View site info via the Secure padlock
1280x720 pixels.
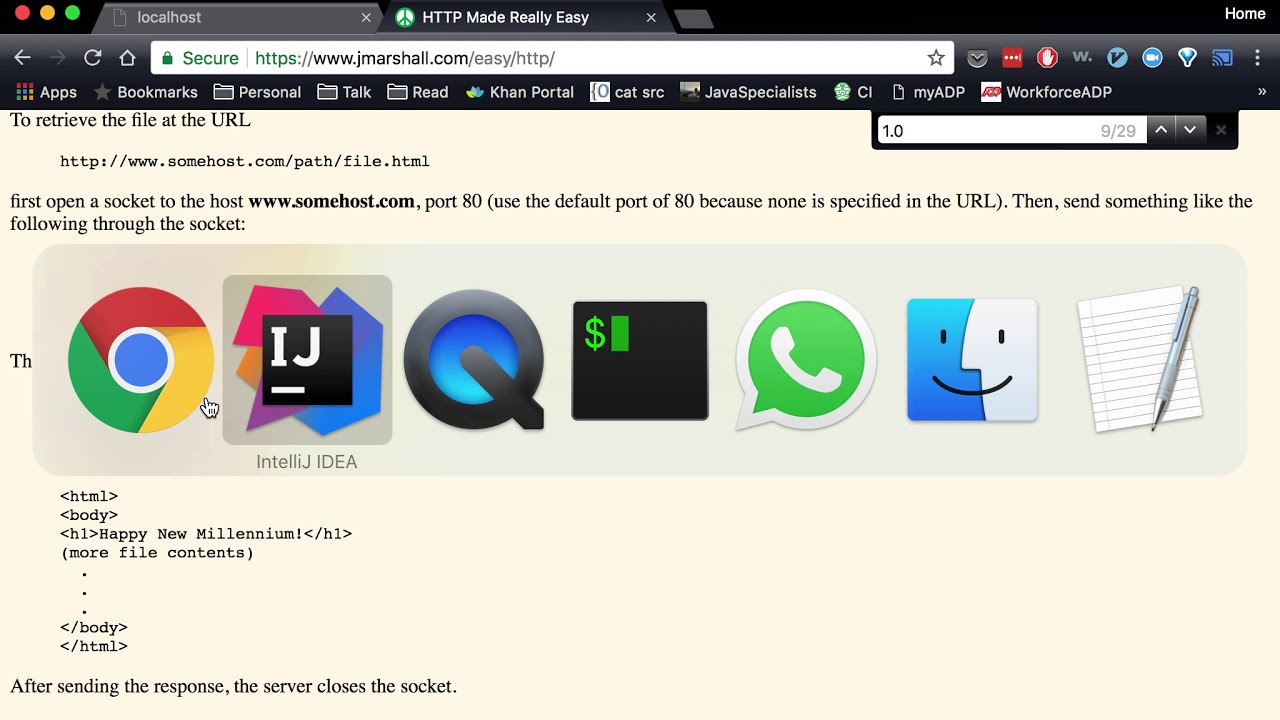(198, 58)
